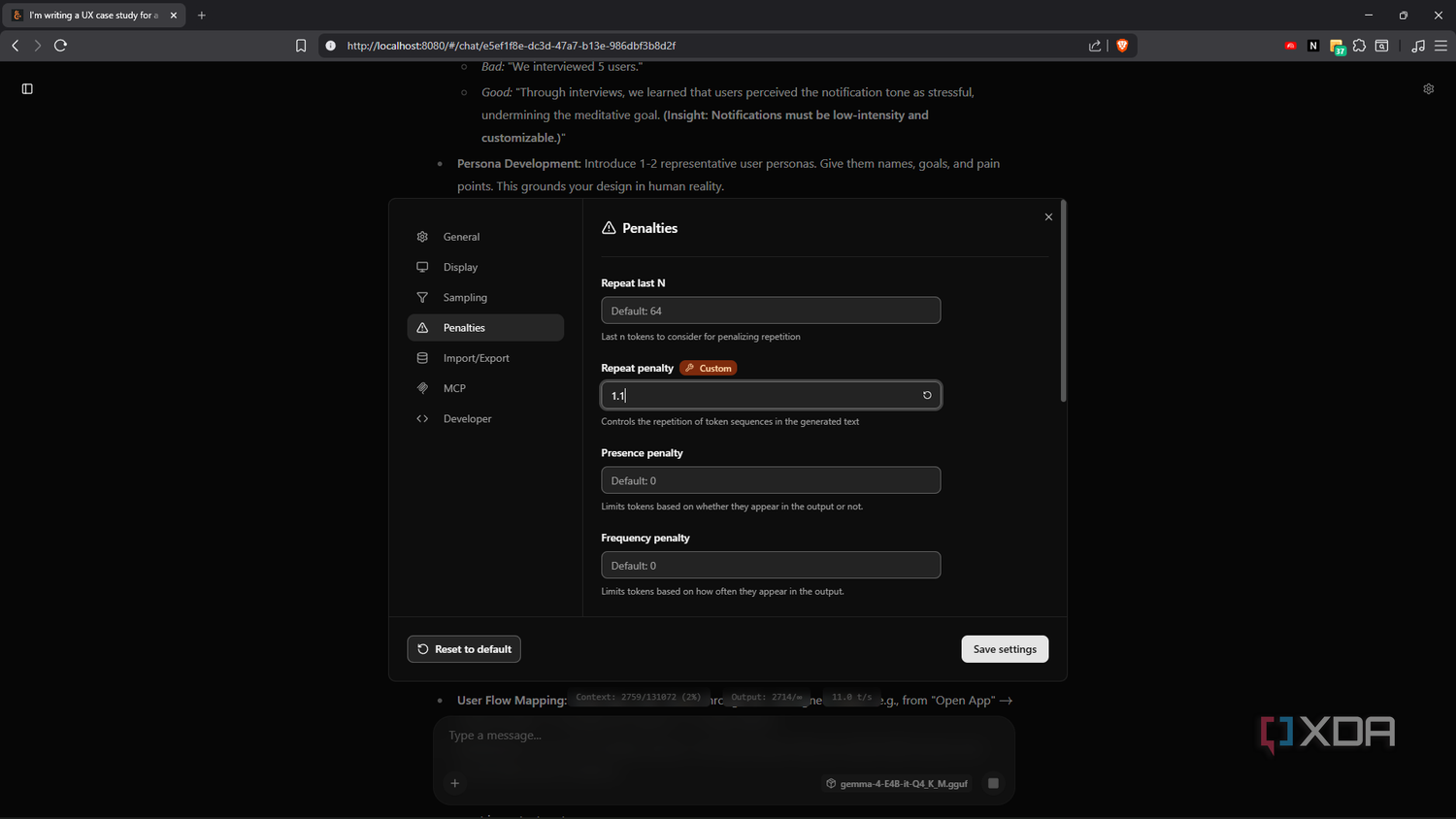Click the Type a message input field
This screenshot has width=1456, height=819.
(x=723, y=736)
